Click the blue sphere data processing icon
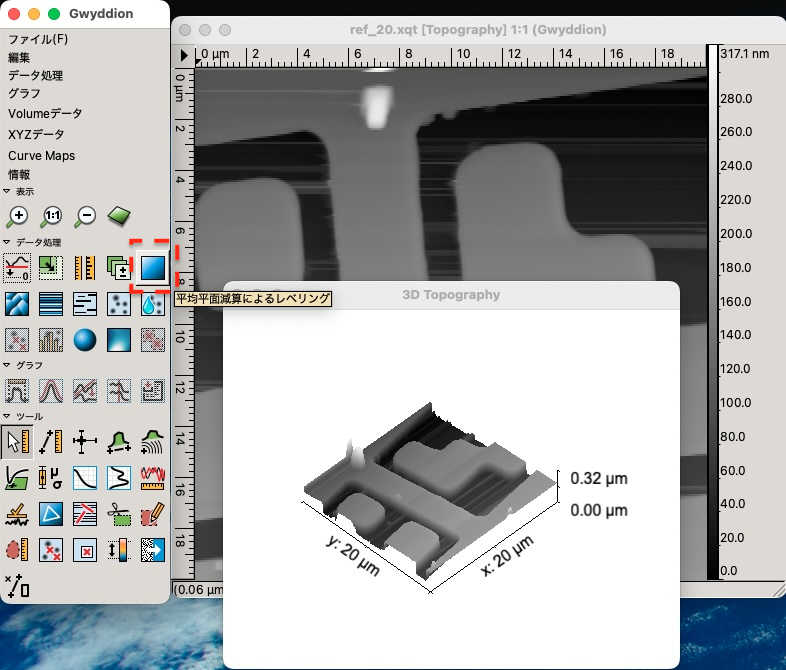 coord(85,340)
